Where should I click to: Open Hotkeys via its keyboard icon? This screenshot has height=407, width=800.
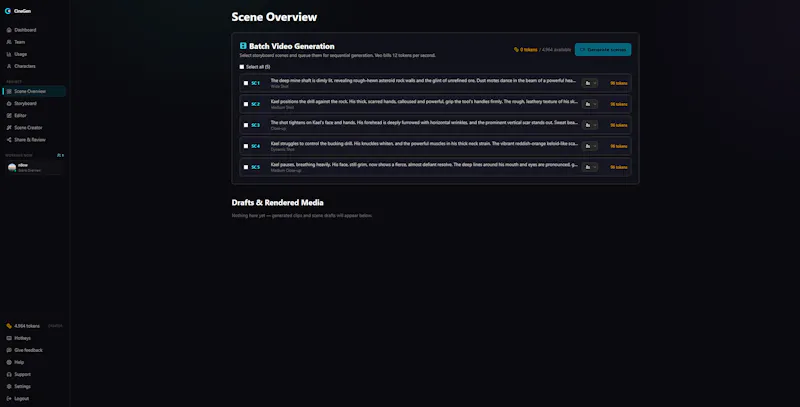pyautogui.click(x=9, y=338)
